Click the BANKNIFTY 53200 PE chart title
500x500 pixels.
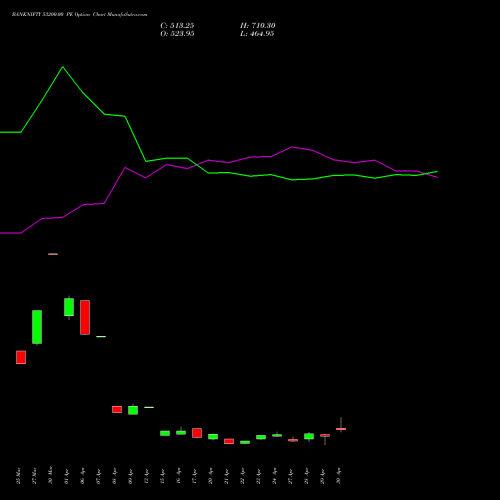(x=79, y=15)
